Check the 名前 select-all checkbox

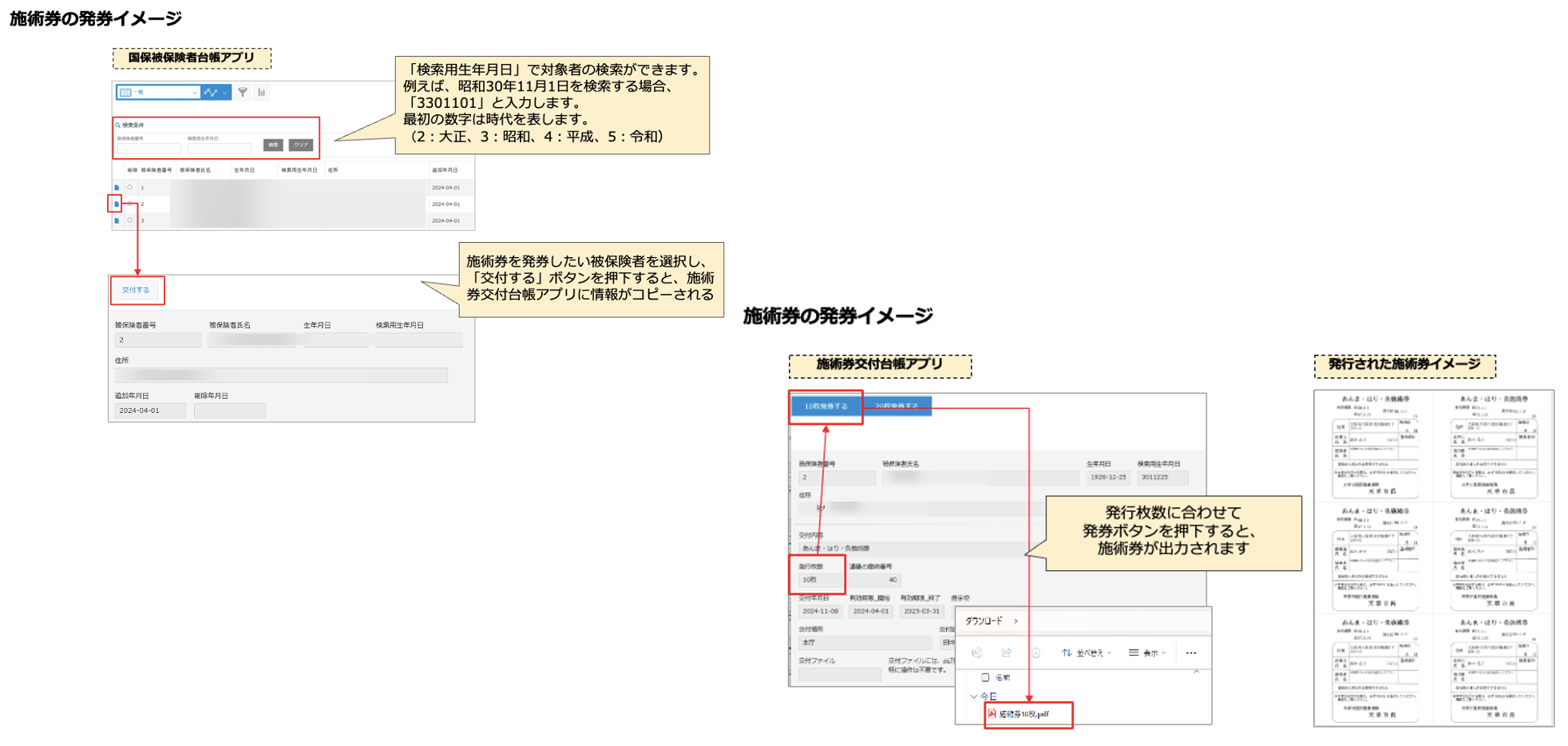click(985, 677)
